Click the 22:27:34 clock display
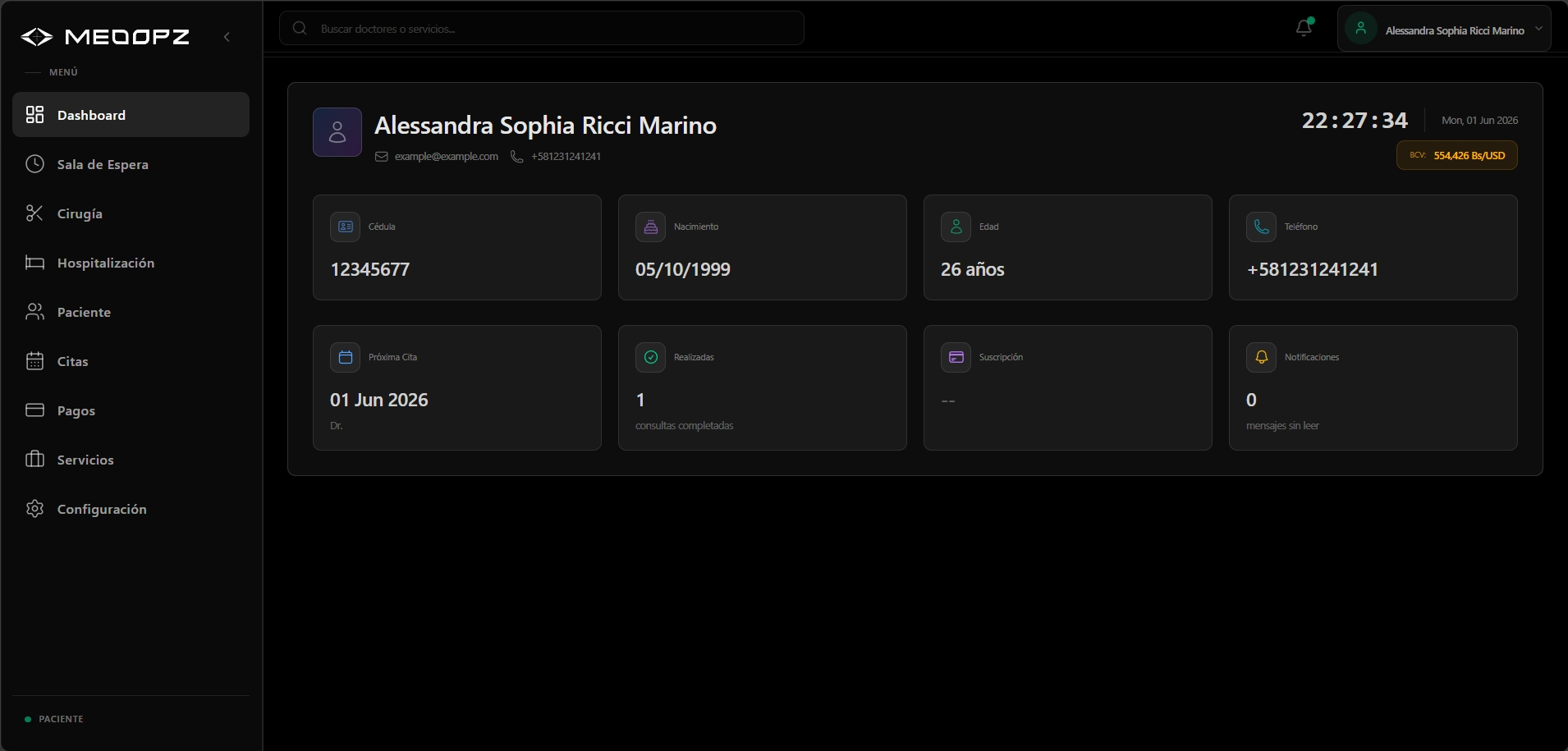1568x751 pixels. click(x=1355, y=121)
